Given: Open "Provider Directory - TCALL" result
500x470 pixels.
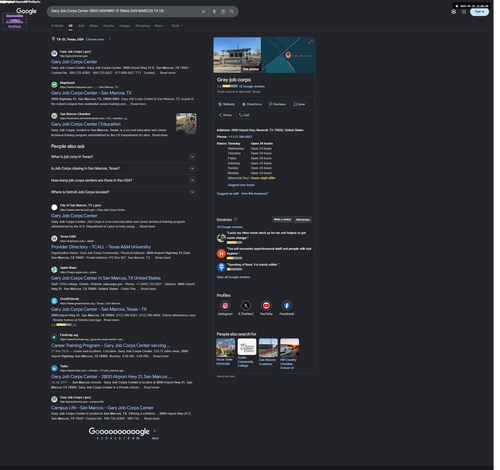Looking at the screenshot, I should pos(101,247).
